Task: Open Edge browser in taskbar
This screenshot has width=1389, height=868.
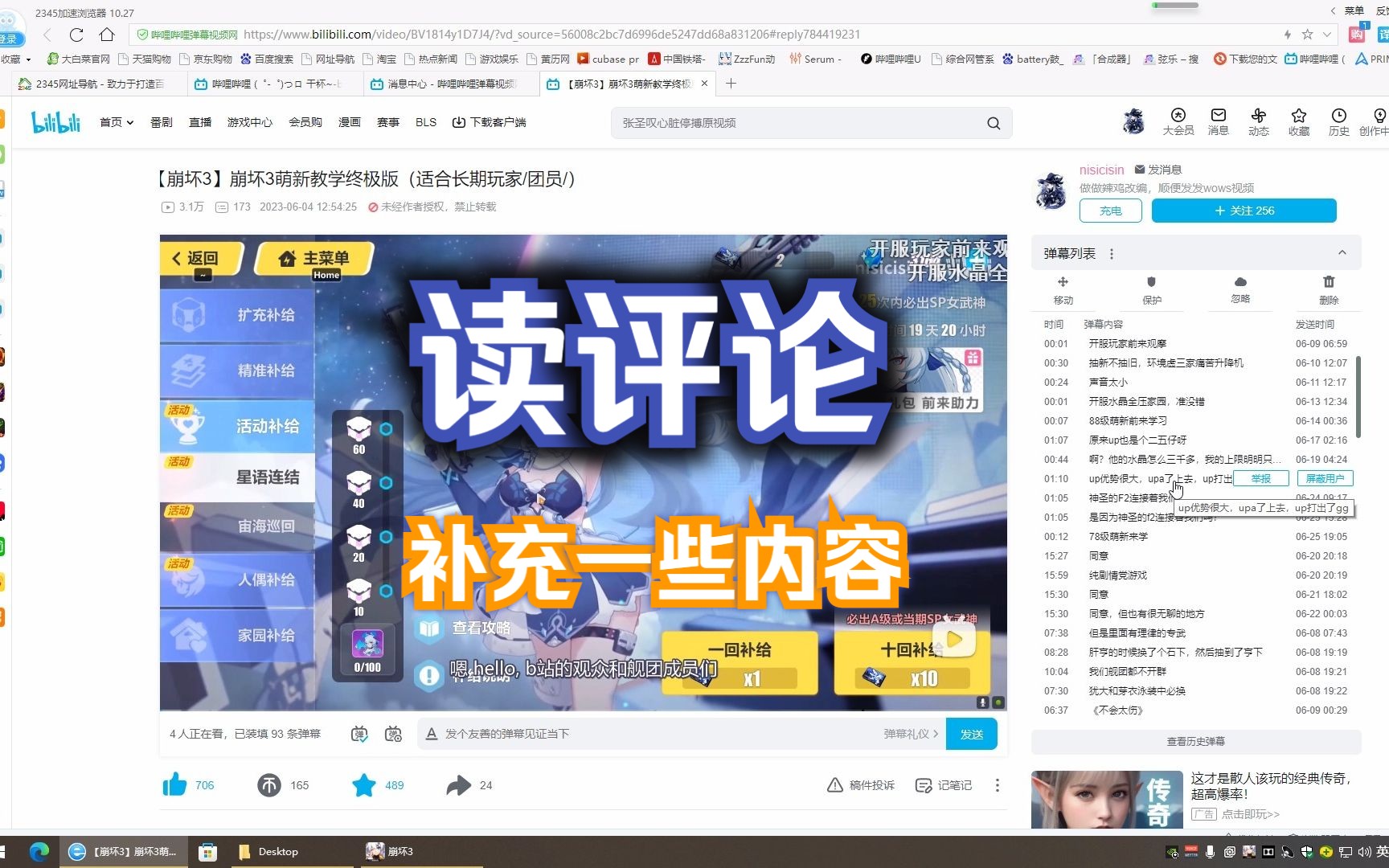Action: 39,851
